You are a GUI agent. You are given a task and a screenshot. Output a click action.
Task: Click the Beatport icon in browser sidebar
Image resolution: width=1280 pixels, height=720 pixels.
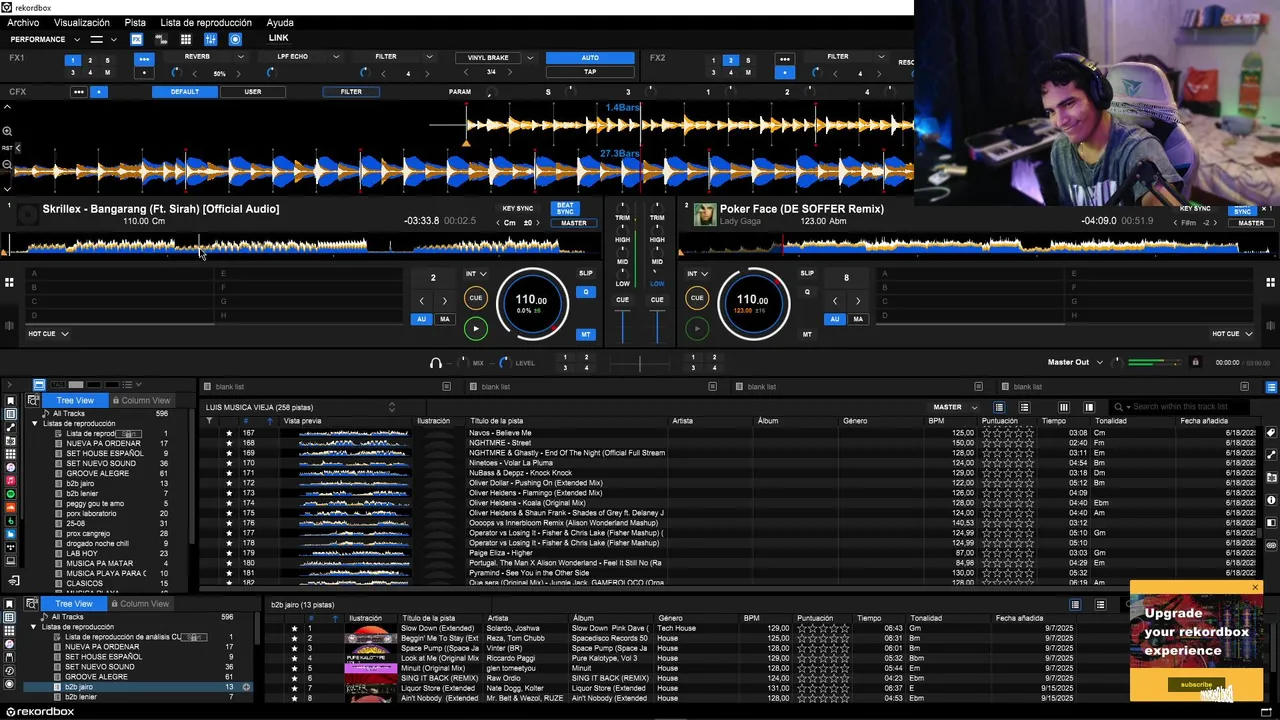[11, 521]
